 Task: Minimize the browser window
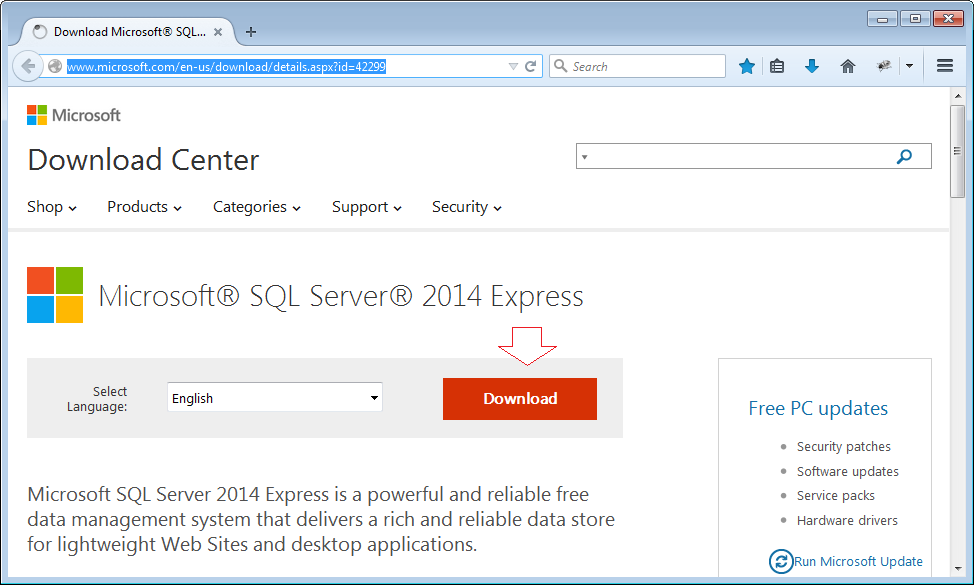(882, 19)
